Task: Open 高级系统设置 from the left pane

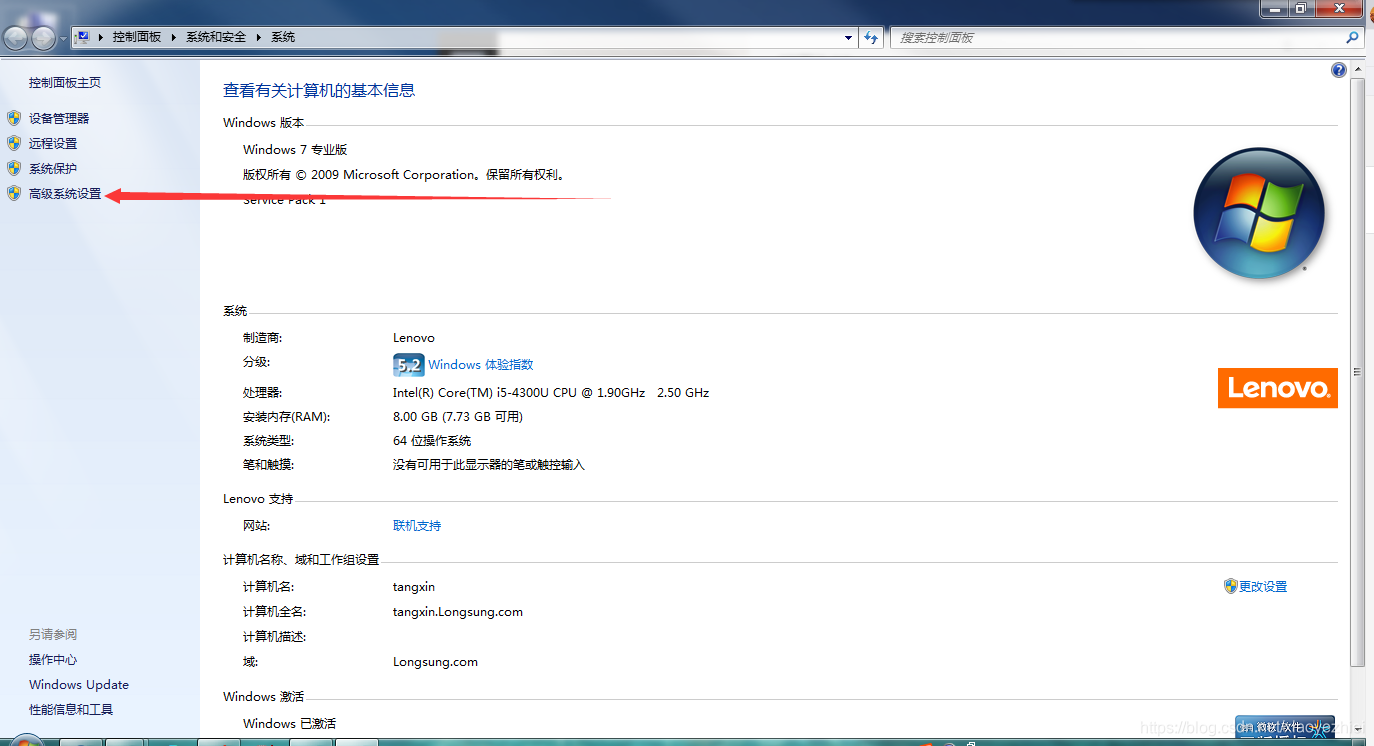Action: [x=65, y=194]
